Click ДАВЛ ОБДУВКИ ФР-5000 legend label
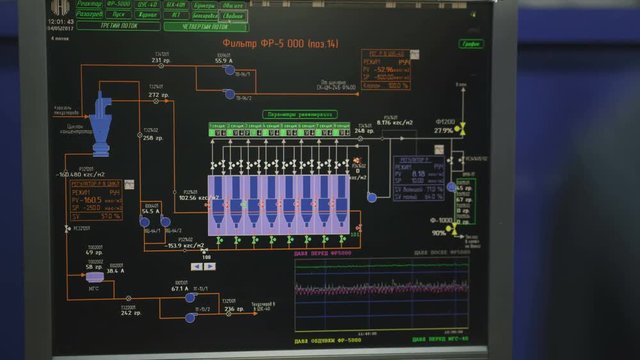The height and width of the screenshot is (360, 640). click(328, 340)
